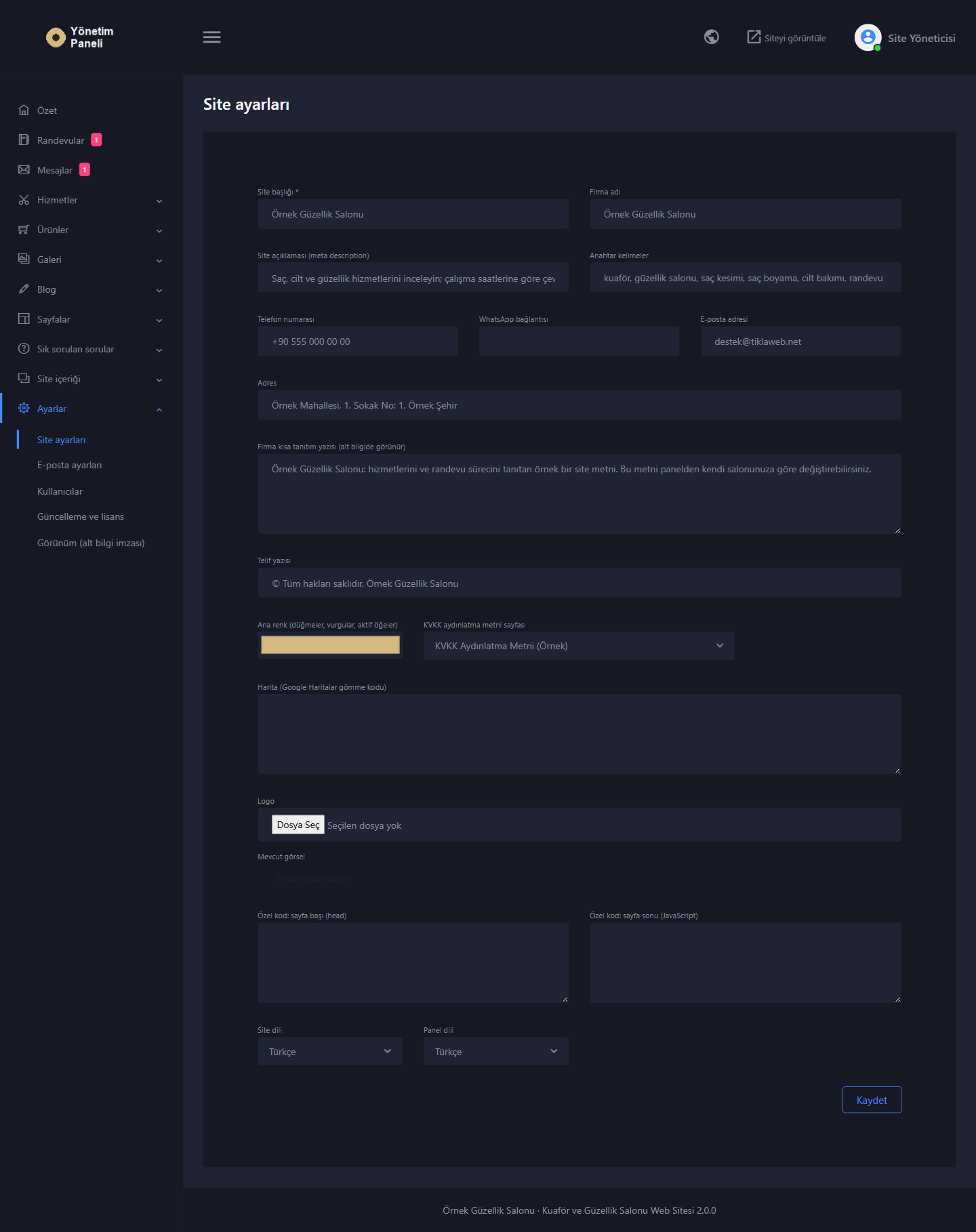Click the globe language icon

coord(711,37)
